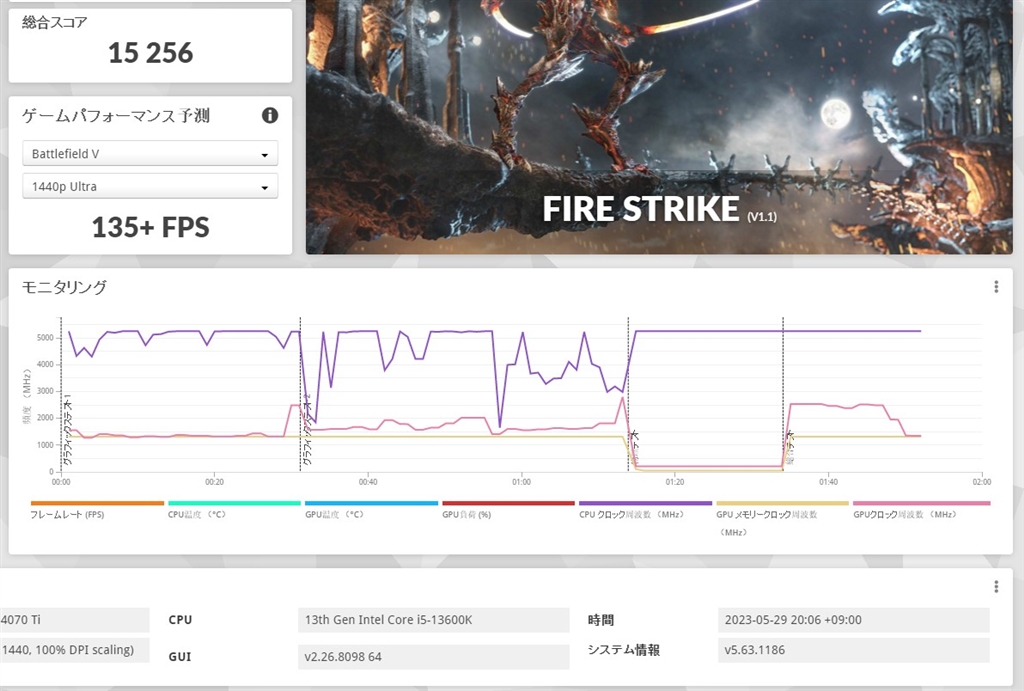Toggle the teal CPU temperature legend

coord(234,509)
